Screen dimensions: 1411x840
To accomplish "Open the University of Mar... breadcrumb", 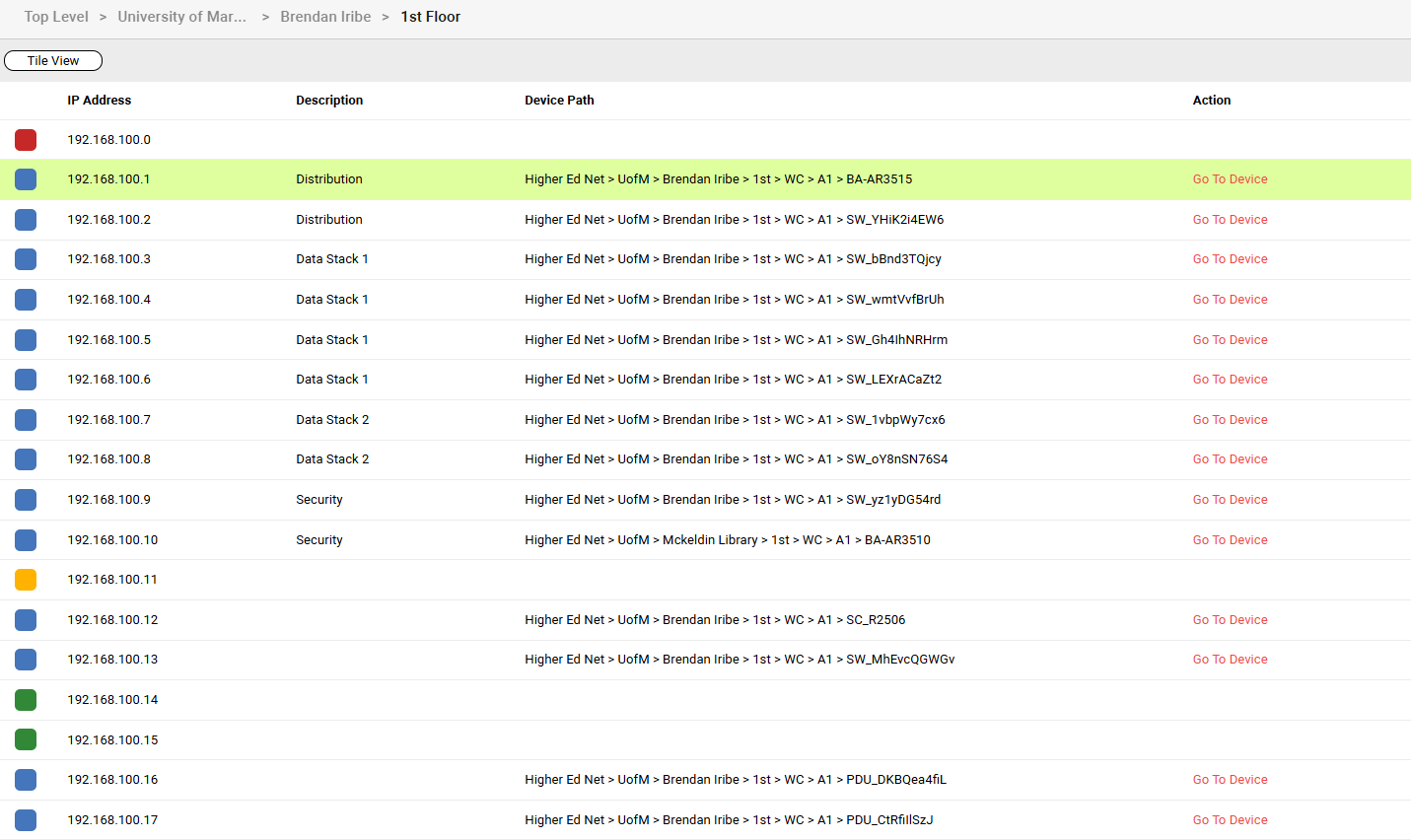I will [182, 17].
